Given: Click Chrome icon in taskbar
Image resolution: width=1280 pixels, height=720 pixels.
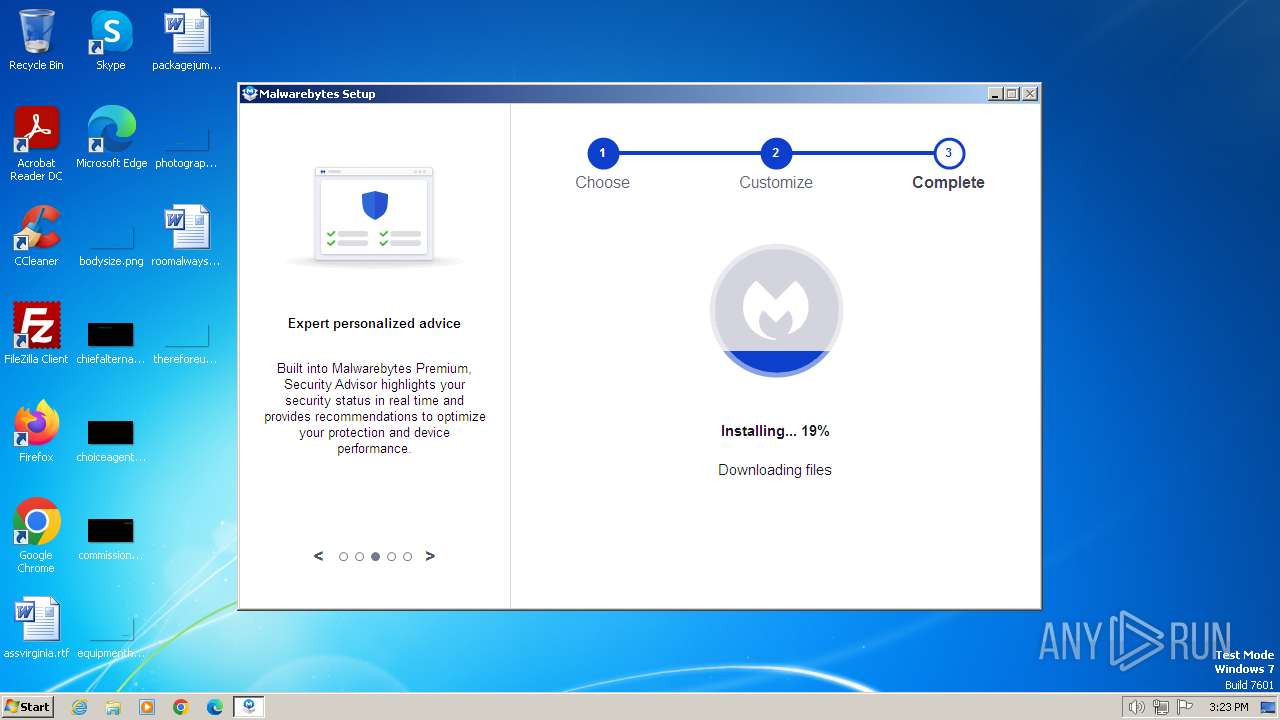Looking at the screenshot, I should pos(181,707).
